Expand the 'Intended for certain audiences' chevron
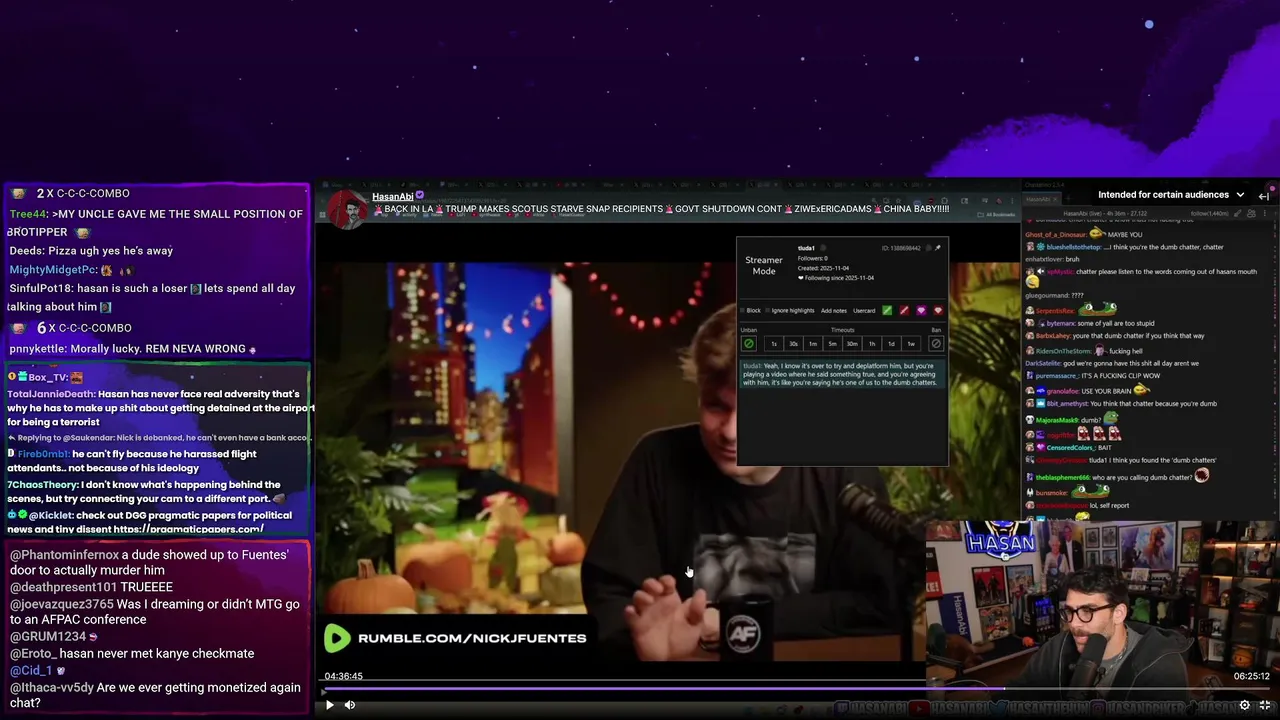The width and height of the screenshot is (1280, 720). pos(1240,195)
